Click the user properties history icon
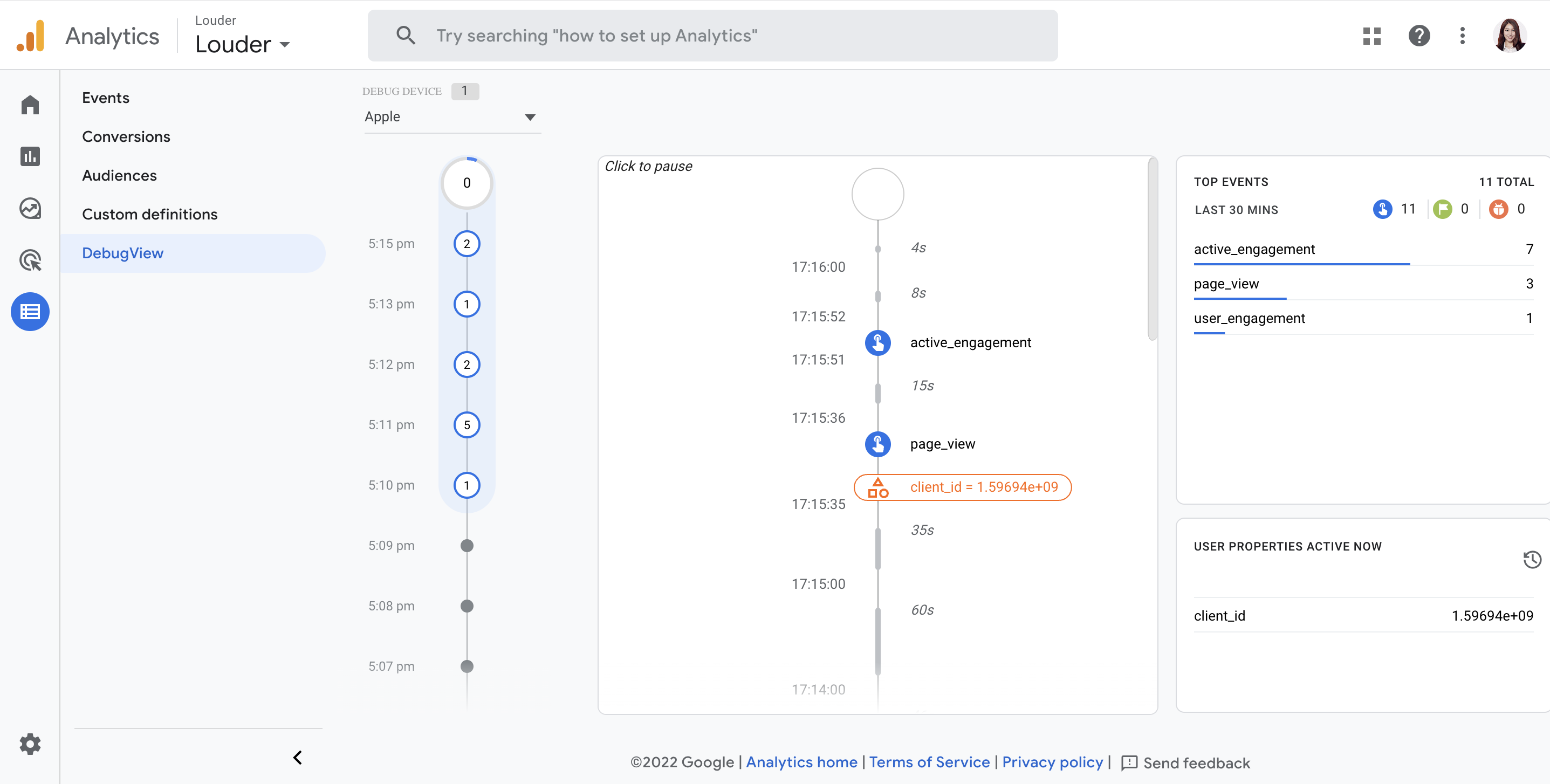1550x784 pixels. pos(1532,560)
